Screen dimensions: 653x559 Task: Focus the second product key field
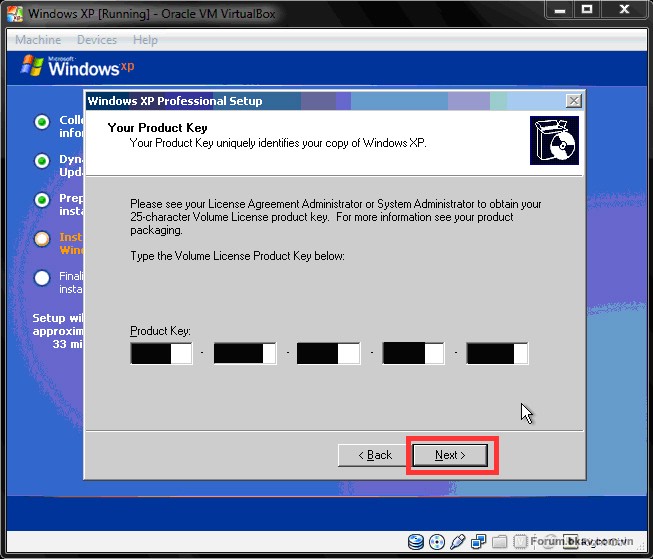point(245,354)
